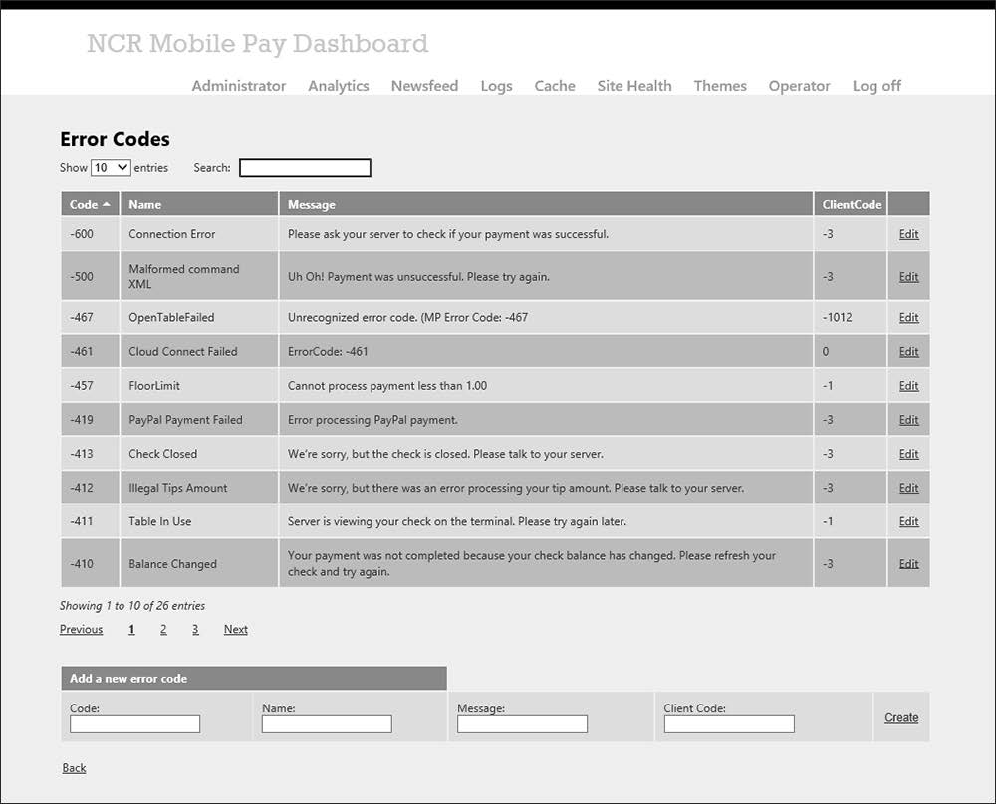Open the Cache page
Viewport: 996px width, 804px height.
(x=555, y=86)
